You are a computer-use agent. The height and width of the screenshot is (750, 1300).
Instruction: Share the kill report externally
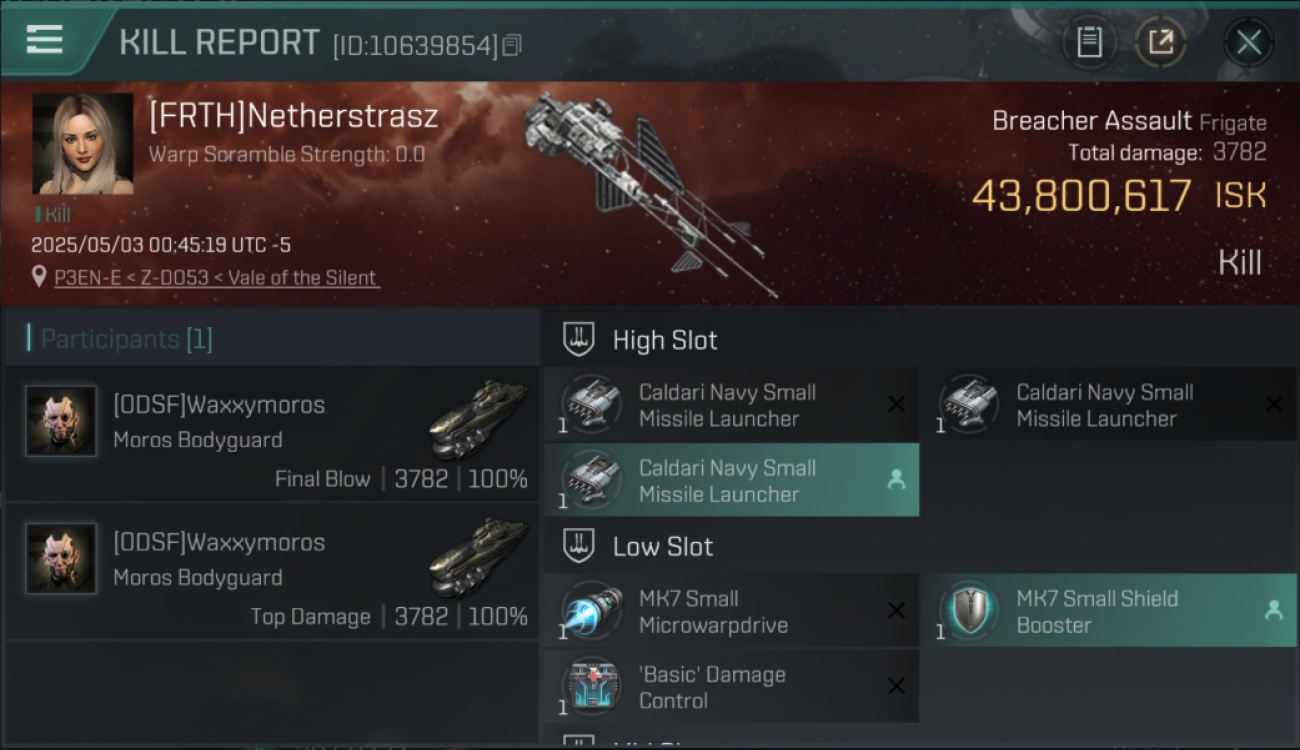click(x=1161, y=42)
